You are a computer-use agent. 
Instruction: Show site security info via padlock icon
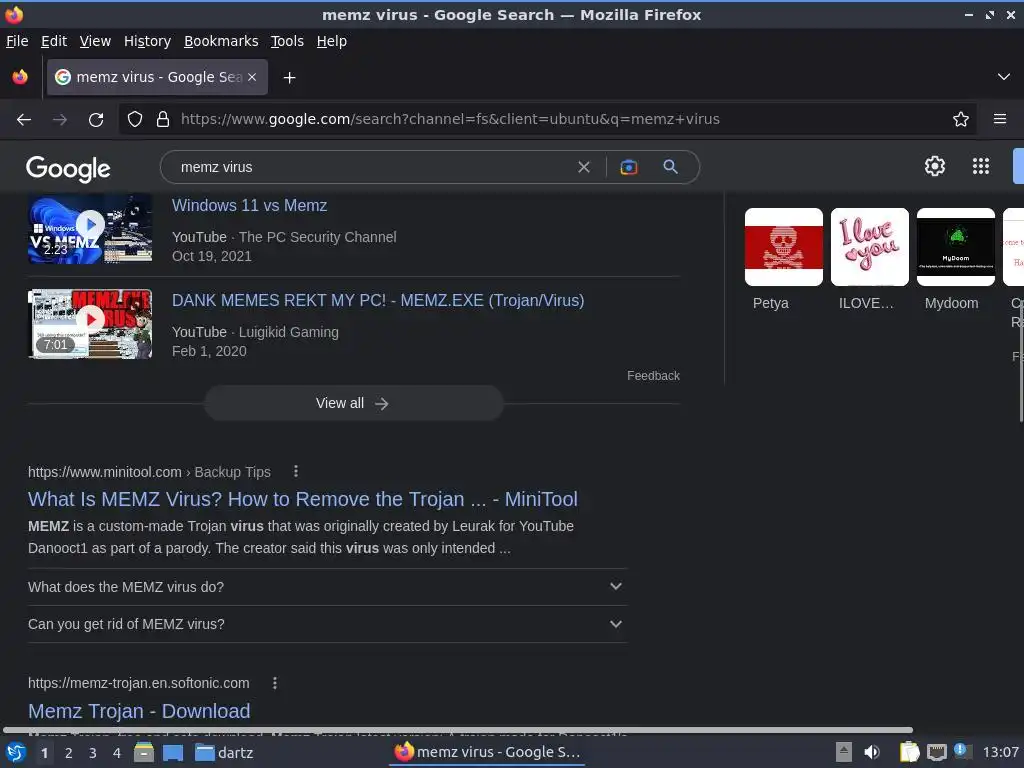(163, 119)
